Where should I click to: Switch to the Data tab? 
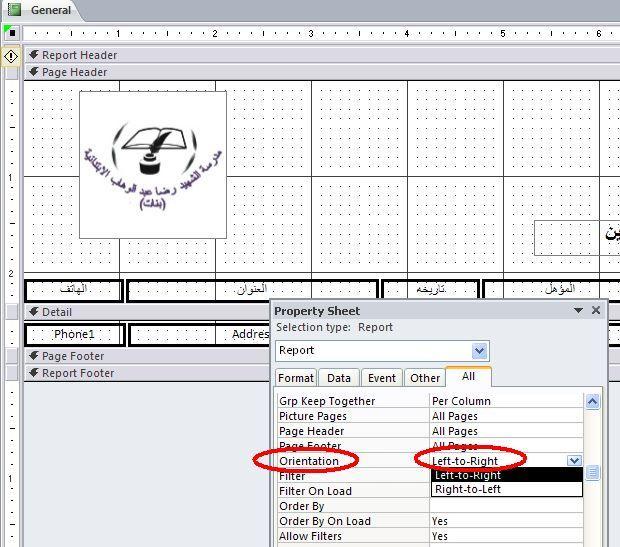[339, 378]
